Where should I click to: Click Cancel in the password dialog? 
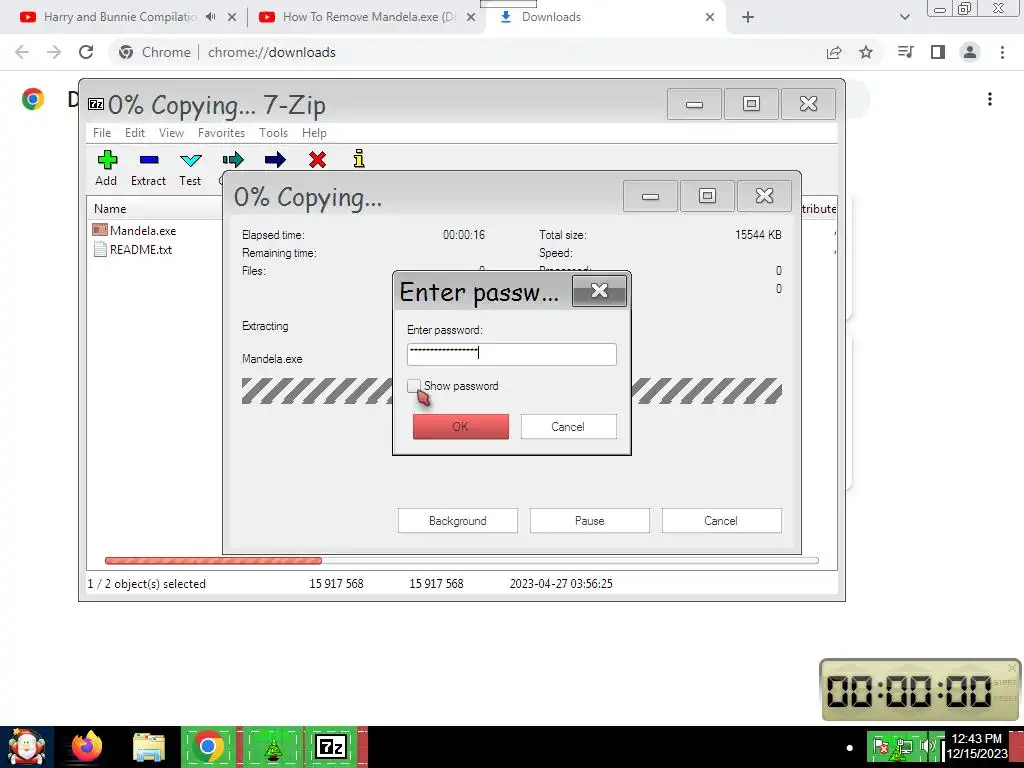pyautogui.click(x=568, y=426)
